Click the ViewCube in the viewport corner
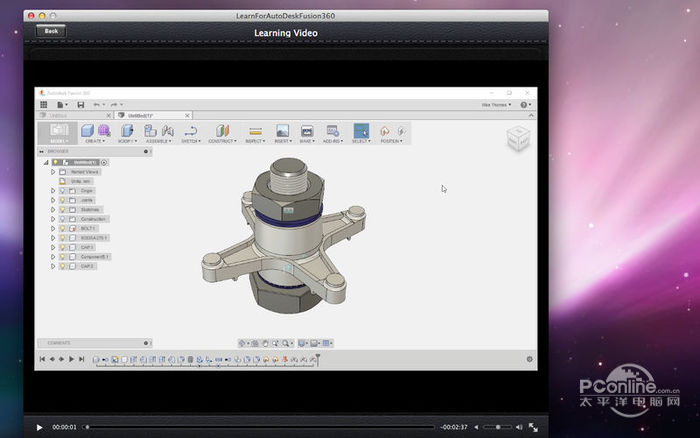 point(518,137)
